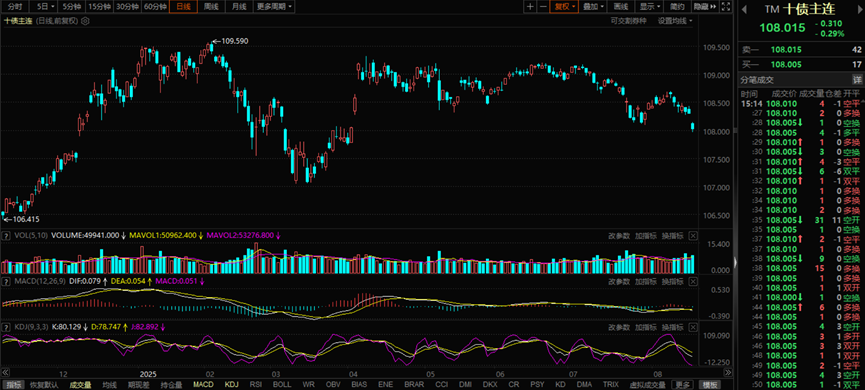Click the 隐藏 hide button with double arrows

point(706,7)
